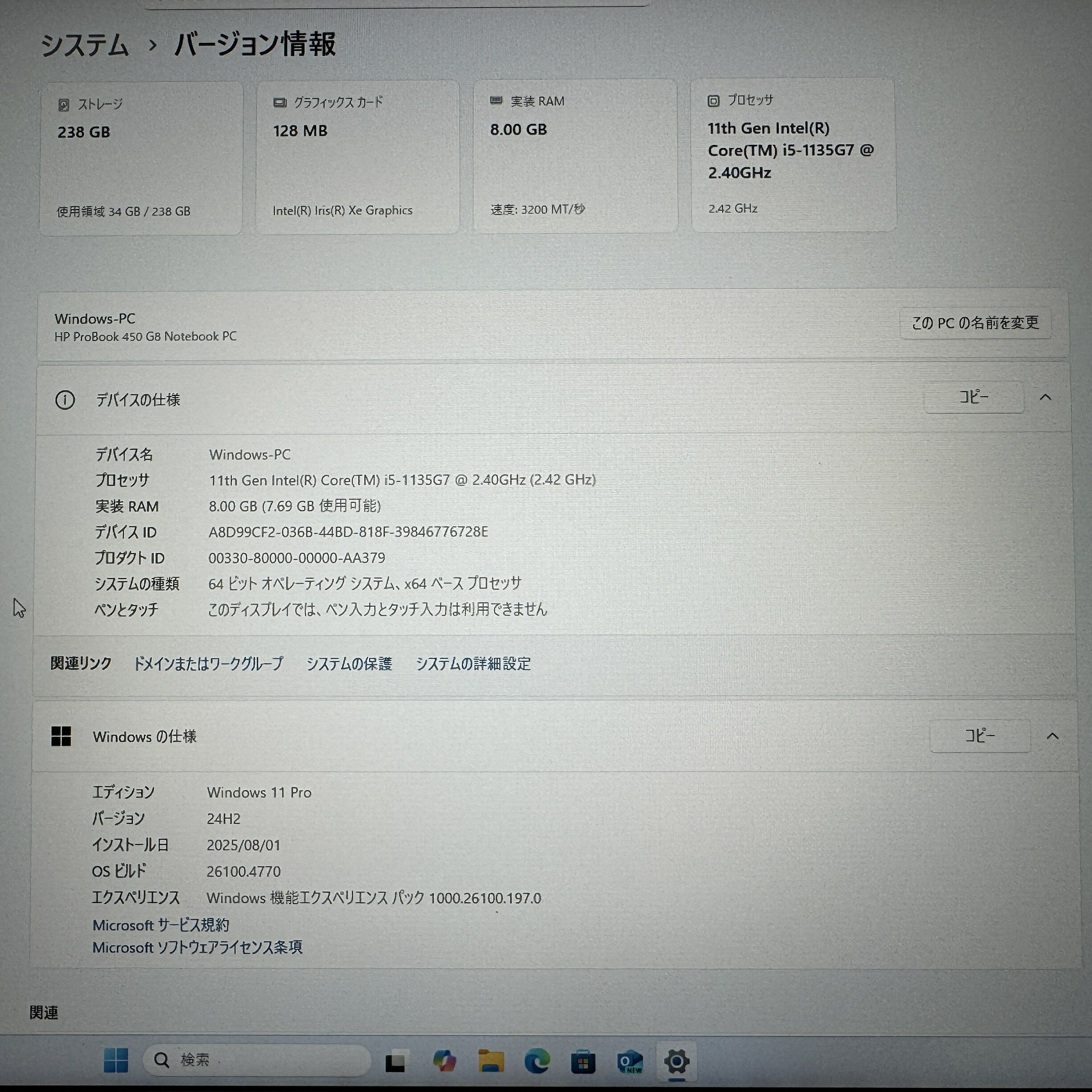Open File Explorer from taskbar
Screen dimensions: 1092x1092
click(491, 1061)
